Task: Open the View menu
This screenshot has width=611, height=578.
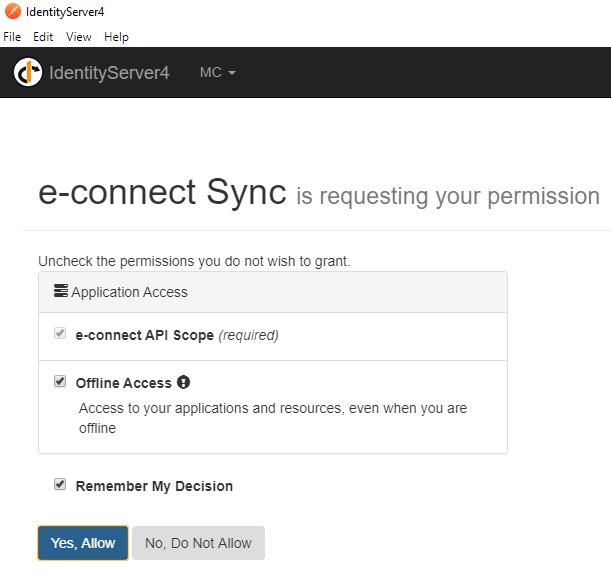Action: tap(79, 37)
